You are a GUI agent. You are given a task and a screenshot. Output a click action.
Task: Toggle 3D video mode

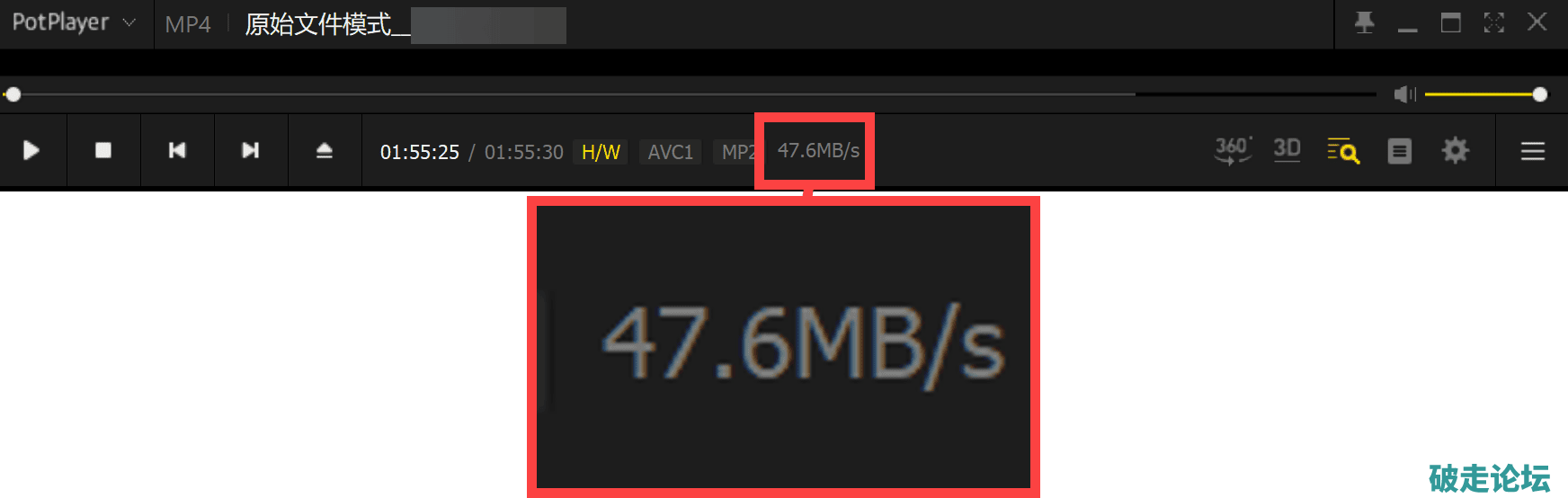[1287, 149]
